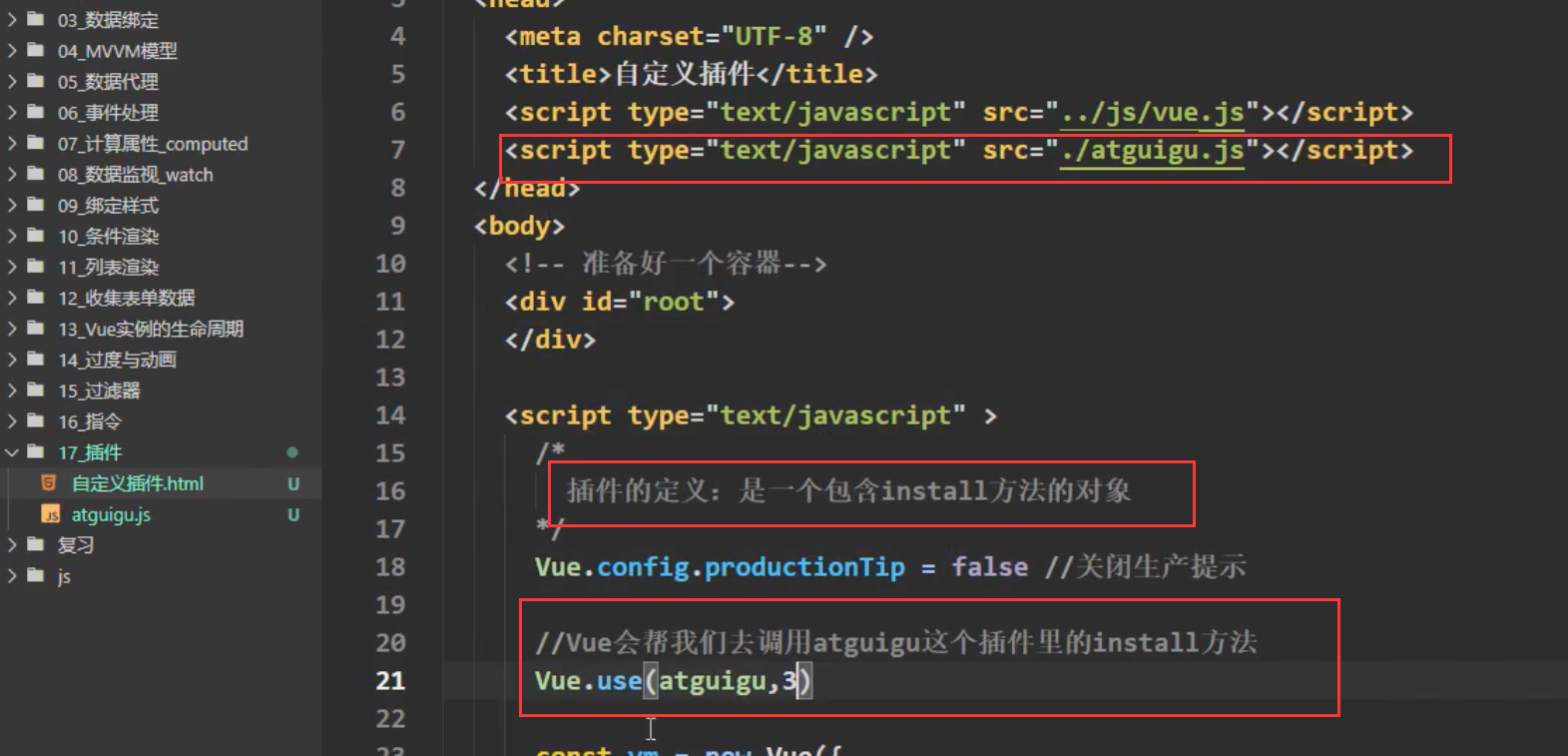Viewport: 1568px width, 756px height.
Task: Expand the 复习 folder chevron
Action: [12, 545]
